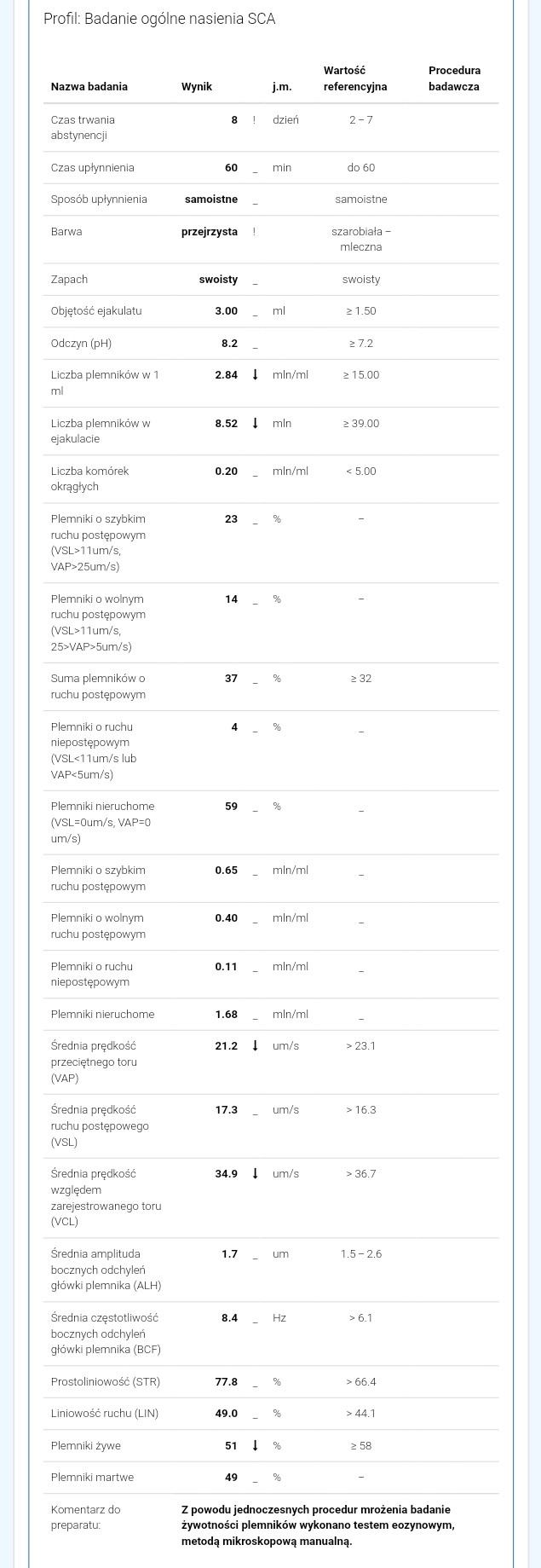541x1568 pixels.
Task: Click the 'Wynik' column header
Action: coord(197,86)
